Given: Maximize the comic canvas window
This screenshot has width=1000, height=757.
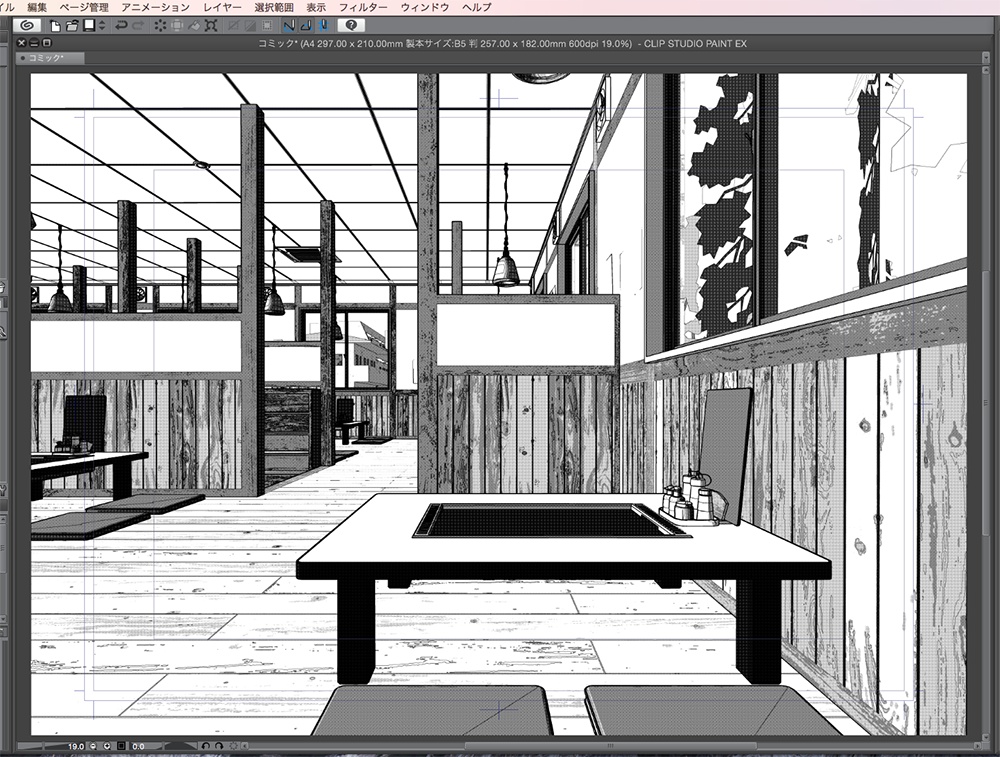Looking at the screenshot, I should pos(47,43).
